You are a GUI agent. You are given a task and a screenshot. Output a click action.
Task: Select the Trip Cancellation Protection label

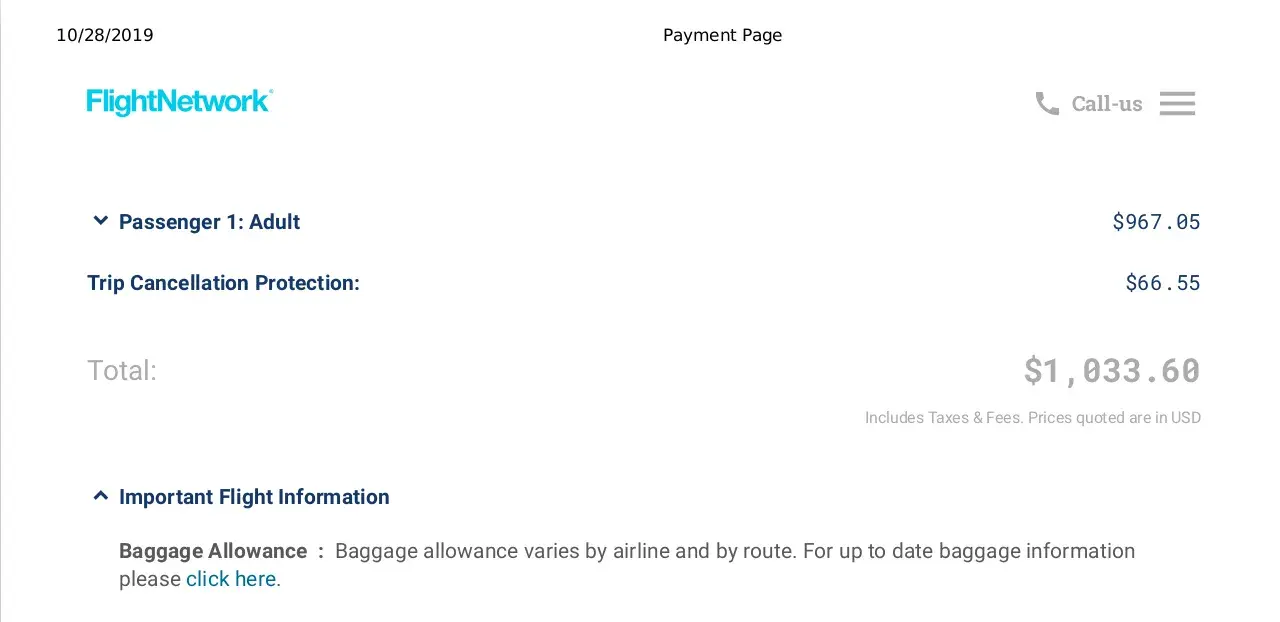tap(223, 283)
